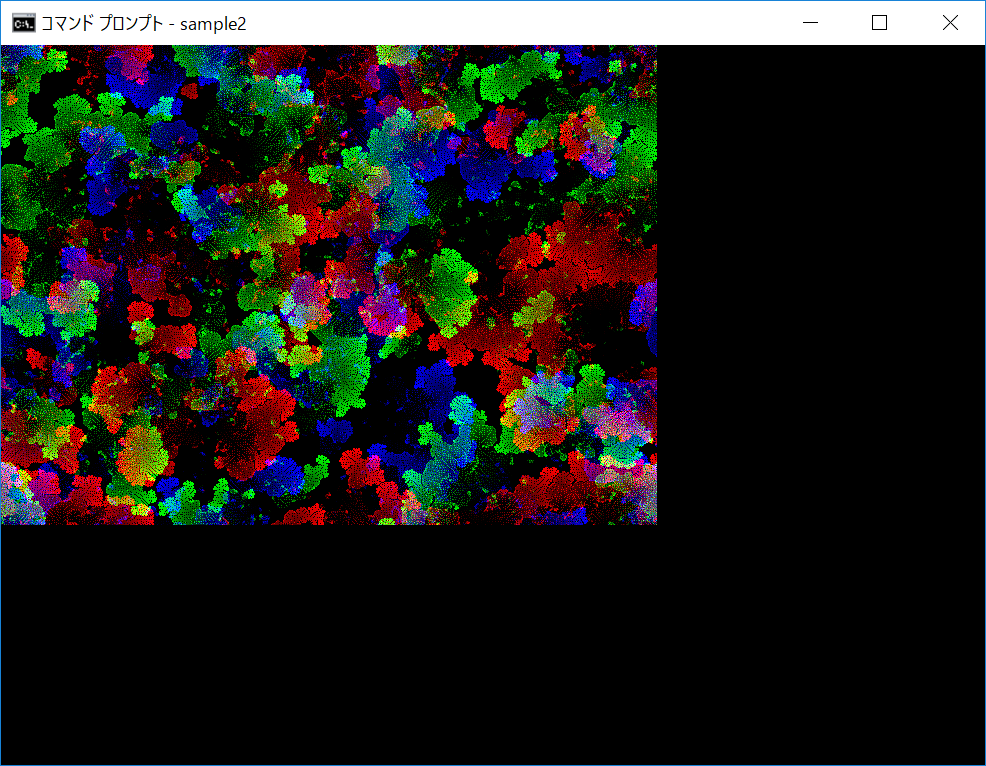Click the "コマンド" word in window title
Image resolution: width=986 pixels, height=766 pixels.
67,23
